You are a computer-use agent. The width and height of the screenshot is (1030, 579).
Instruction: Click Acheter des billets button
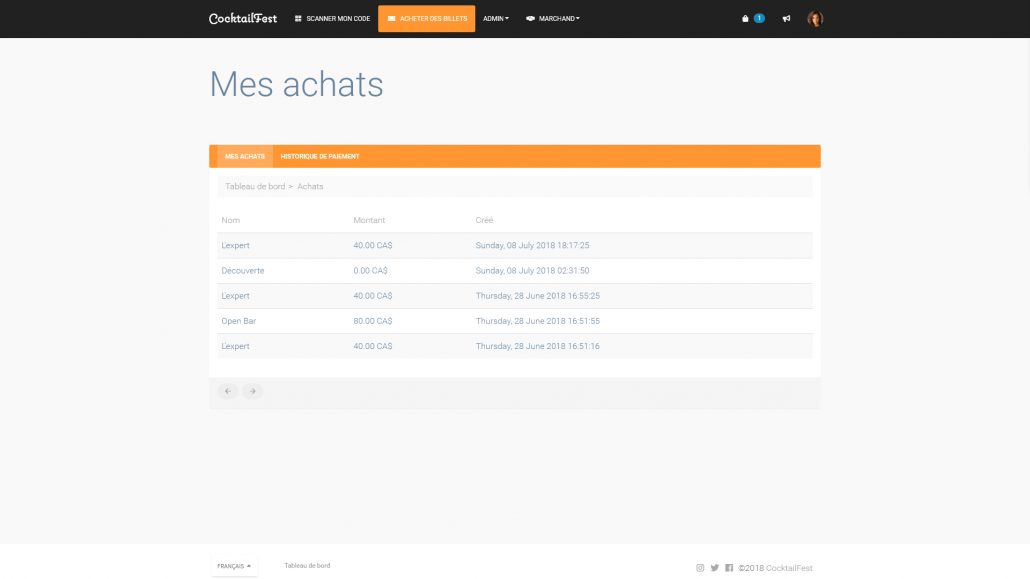(426, 18)
